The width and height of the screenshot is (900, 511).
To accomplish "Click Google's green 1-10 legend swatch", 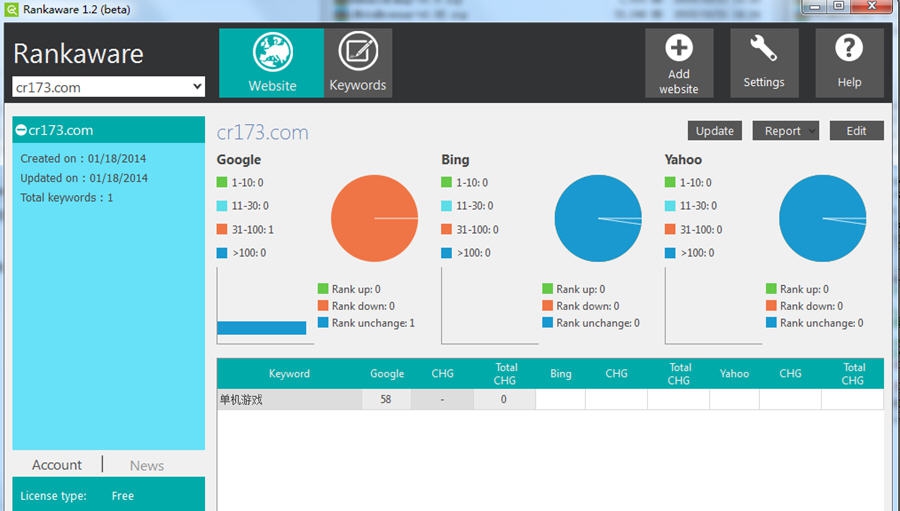I will (x=222, y=182).
